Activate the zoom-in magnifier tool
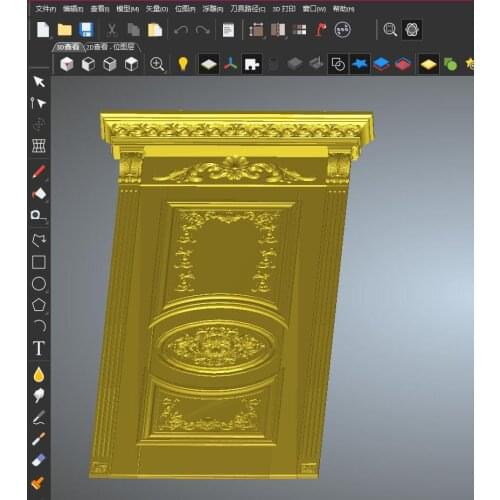Viewport: 500px width, 500px height. (x=157, y=64)
